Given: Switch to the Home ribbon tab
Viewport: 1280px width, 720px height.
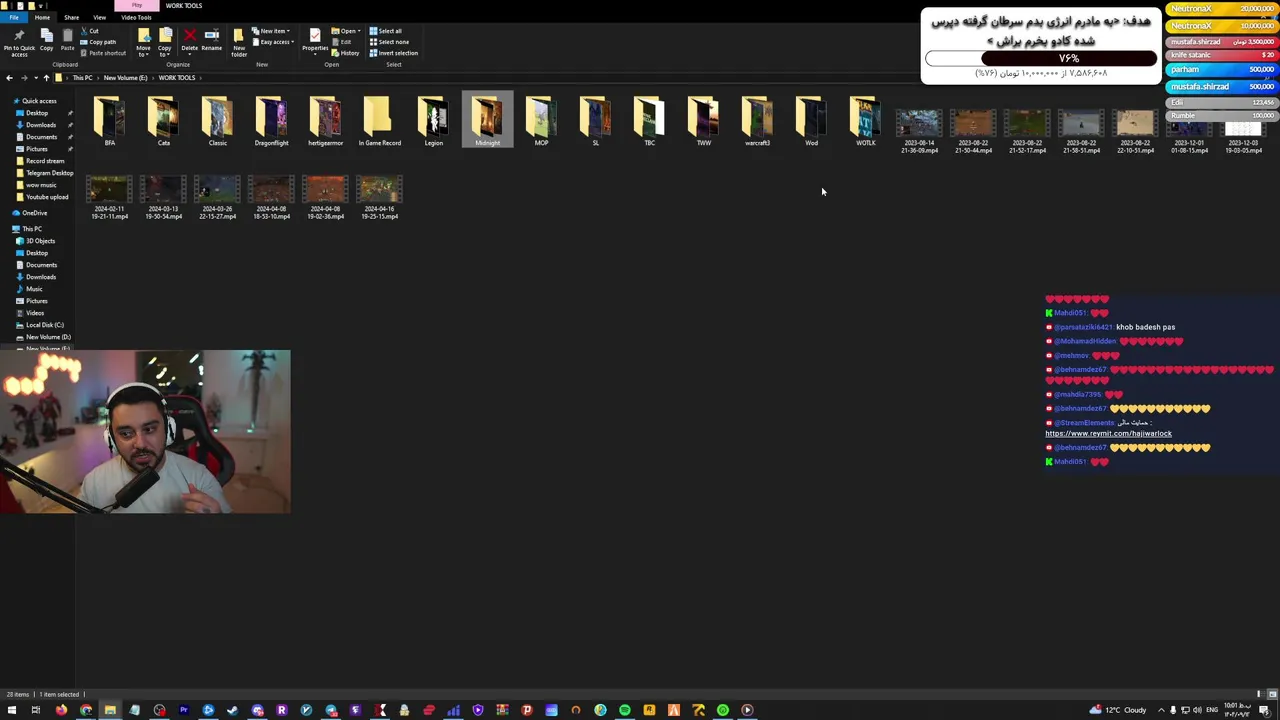Looking at the screenshot, I should [42, 17].
